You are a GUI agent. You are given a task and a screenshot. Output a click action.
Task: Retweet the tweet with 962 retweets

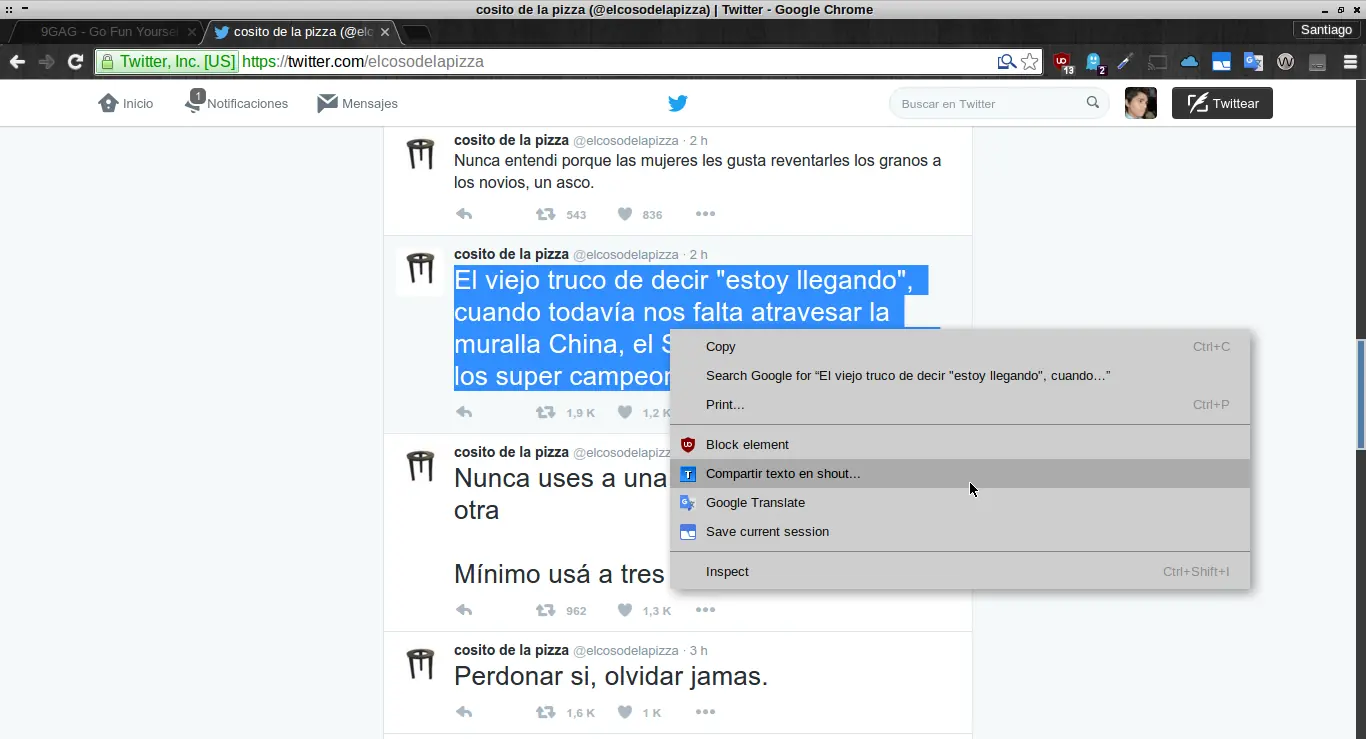pyautogui.click(x=545, y=610)
